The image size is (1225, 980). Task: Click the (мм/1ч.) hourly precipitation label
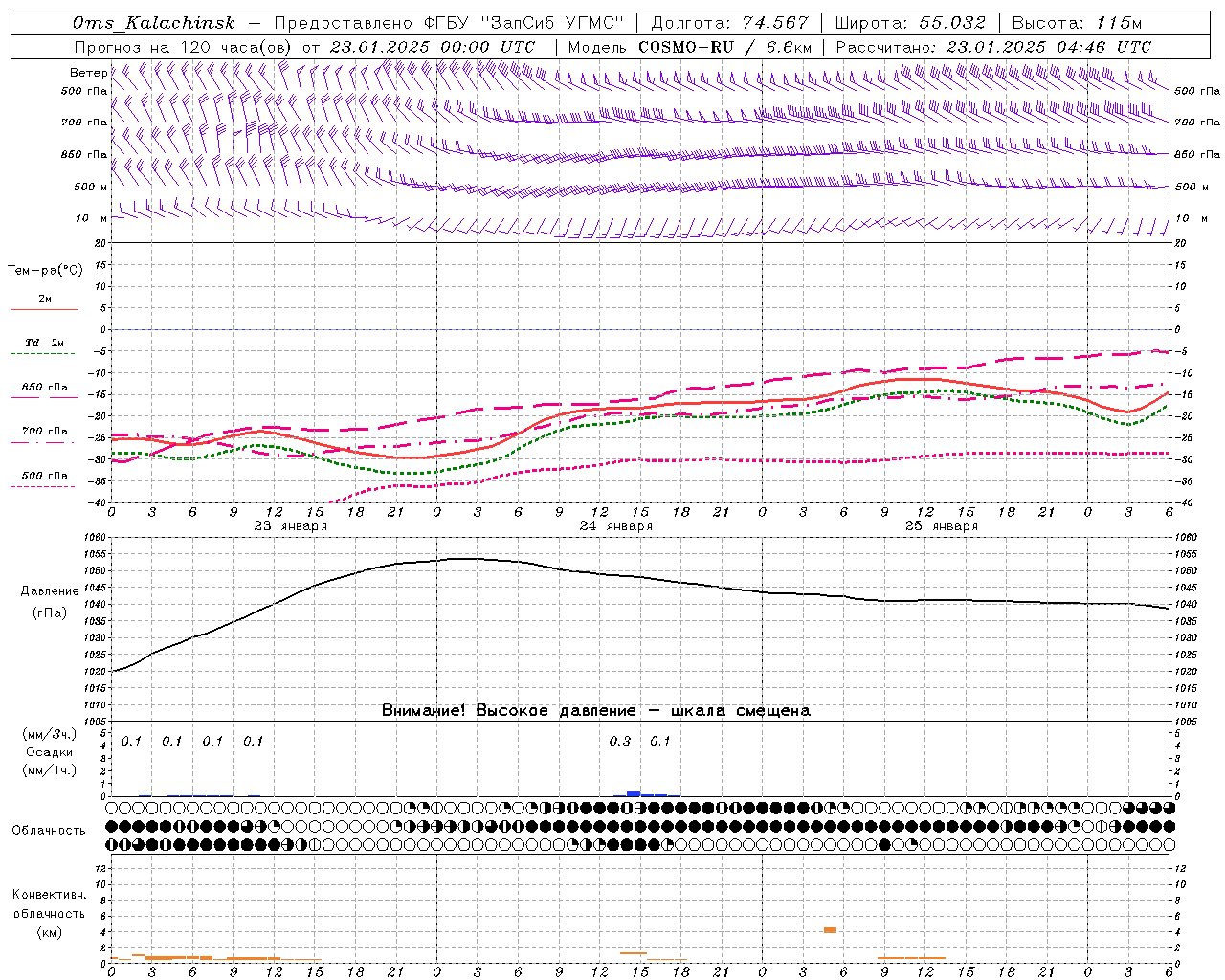click(x=50, y=770)
